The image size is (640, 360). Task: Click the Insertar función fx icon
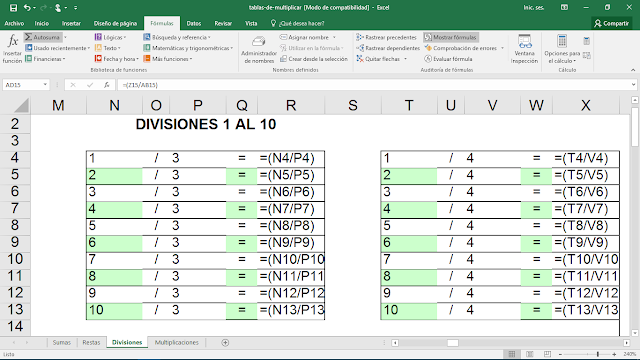[13, 41]
